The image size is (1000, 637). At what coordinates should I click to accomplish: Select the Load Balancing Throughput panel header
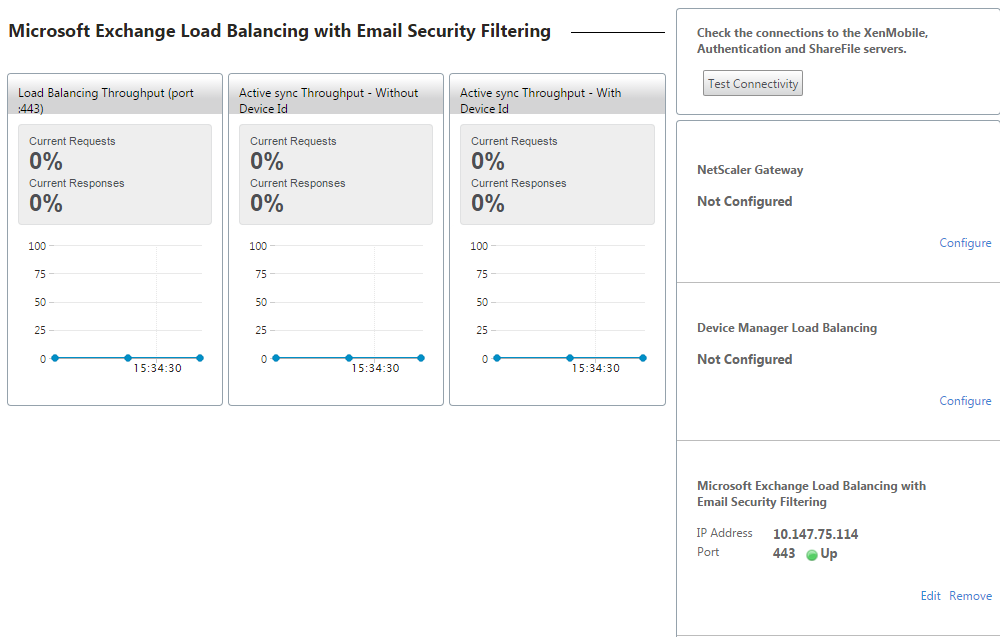pos(114,97)
